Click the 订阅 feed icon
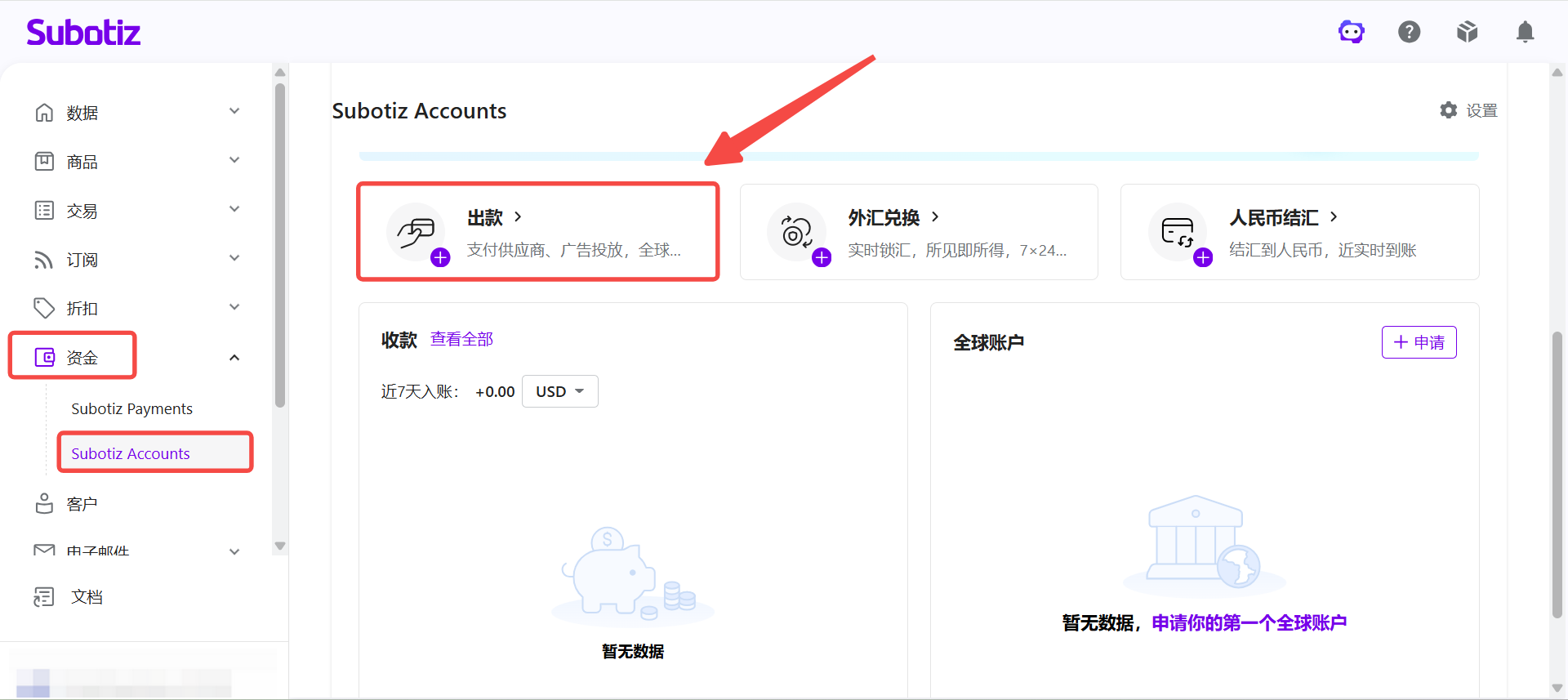 (44, 260)
